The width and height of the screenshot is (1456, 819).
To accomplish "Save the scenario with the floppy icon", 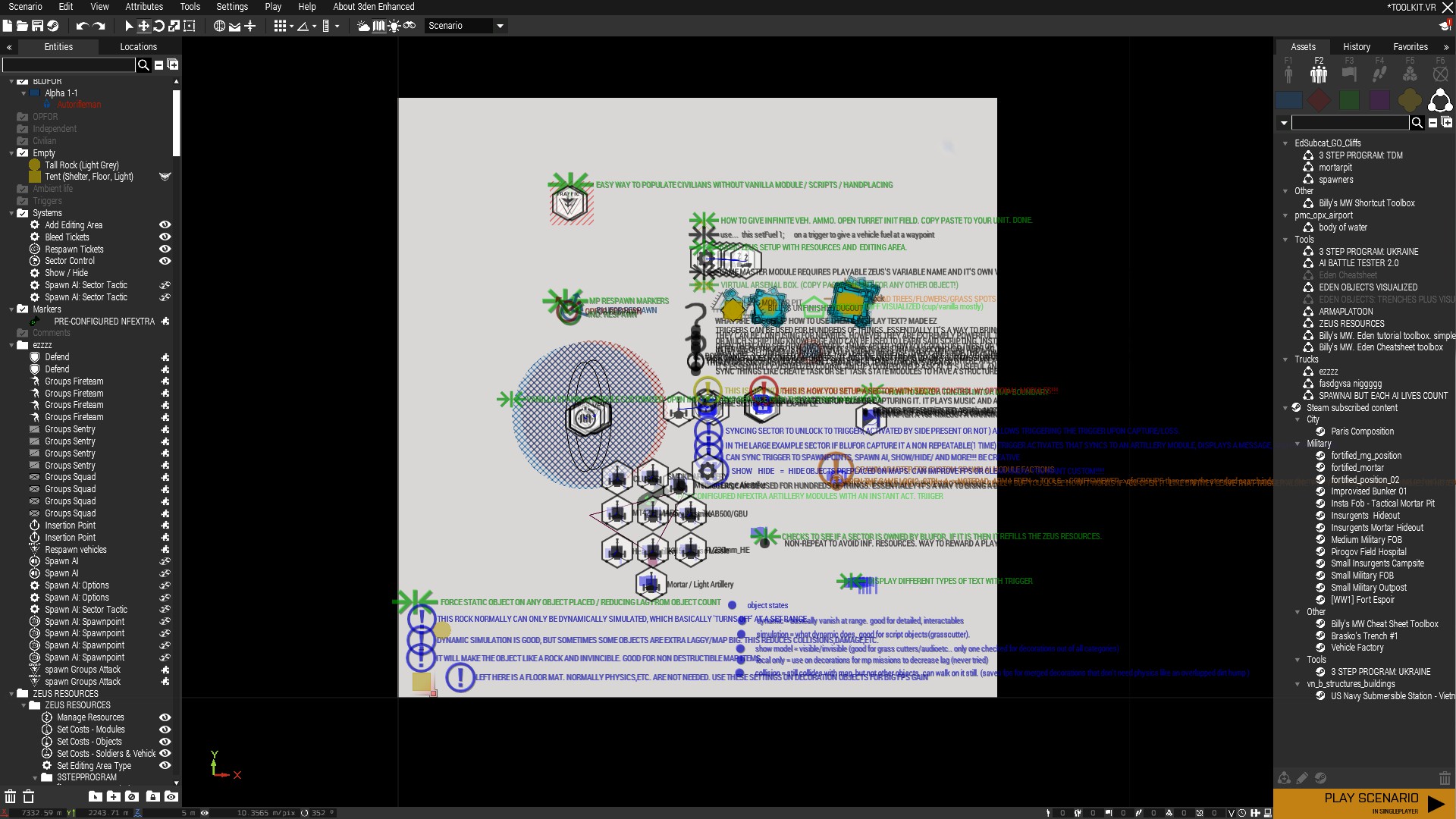I will pos(37,26).
